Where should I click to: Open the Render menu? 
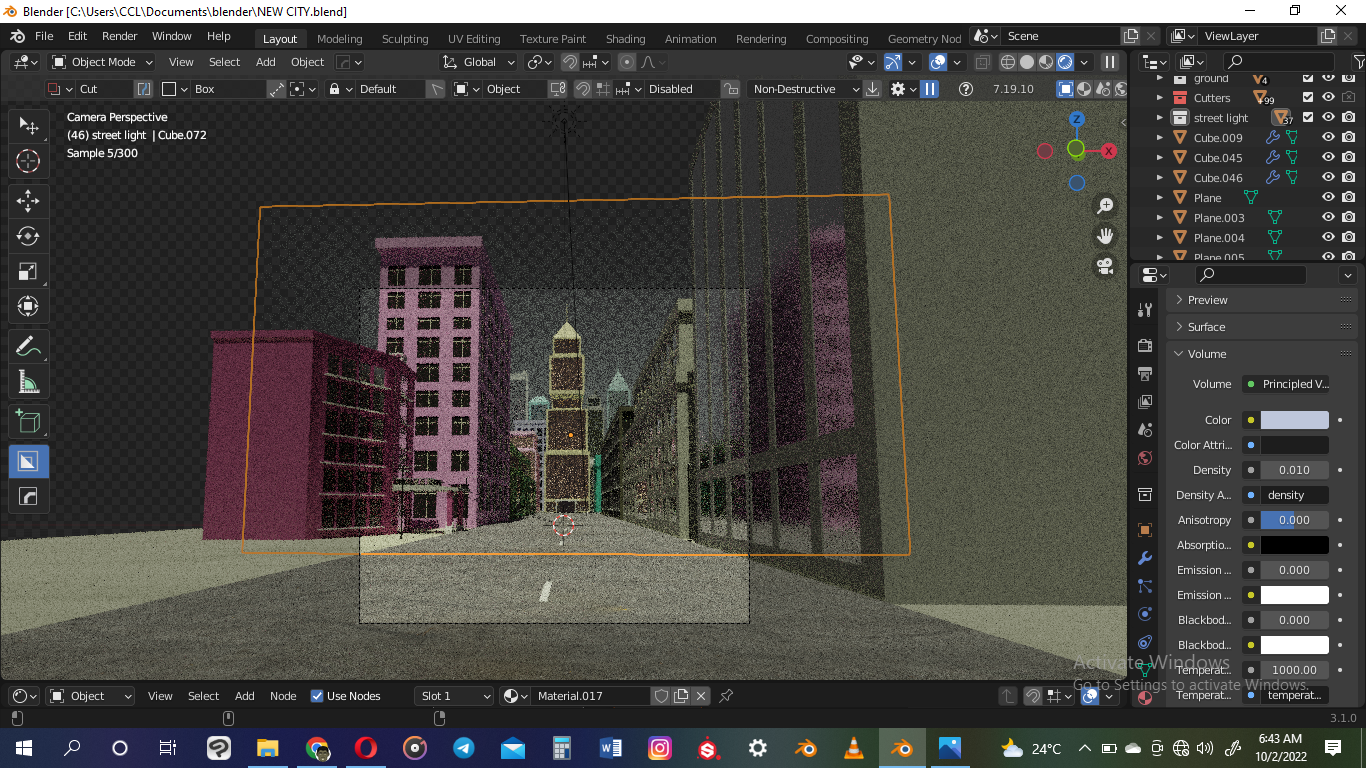[119, 36]
